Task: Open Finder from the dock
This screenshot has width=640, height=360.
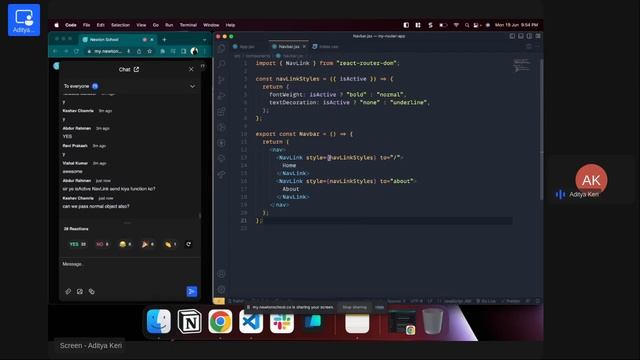Action: coord(159,321)
